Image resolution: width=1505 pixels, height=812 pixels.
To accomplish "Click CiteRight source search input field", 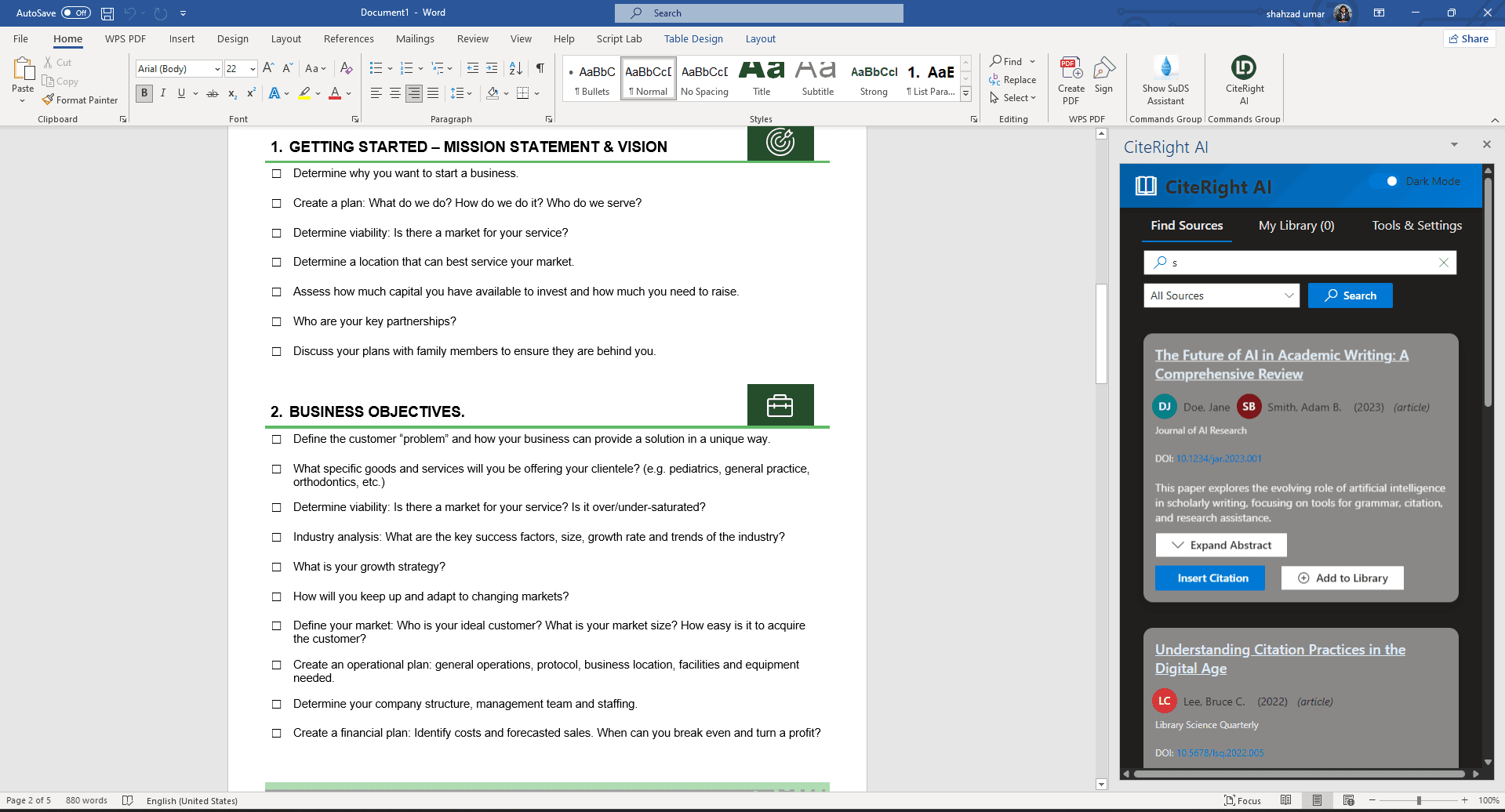I will [x=1300, y=263].
